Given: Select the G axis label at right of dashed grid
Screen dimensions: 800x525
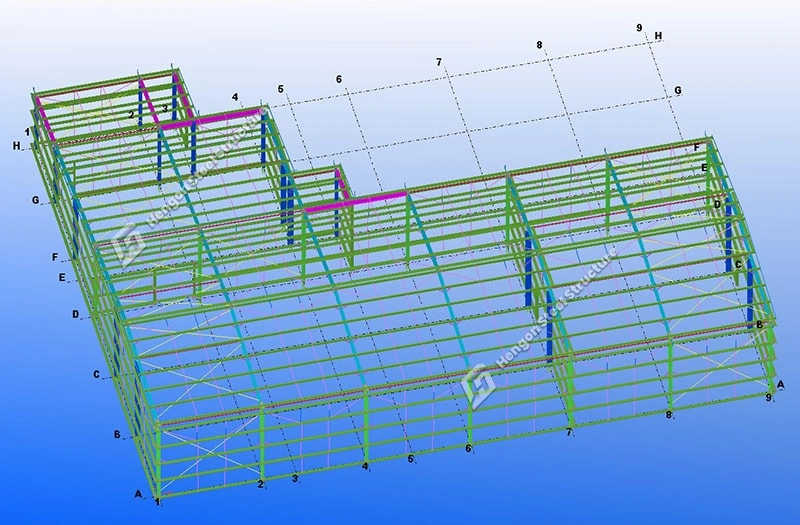Looking at the screenshot, I should 678,91.
